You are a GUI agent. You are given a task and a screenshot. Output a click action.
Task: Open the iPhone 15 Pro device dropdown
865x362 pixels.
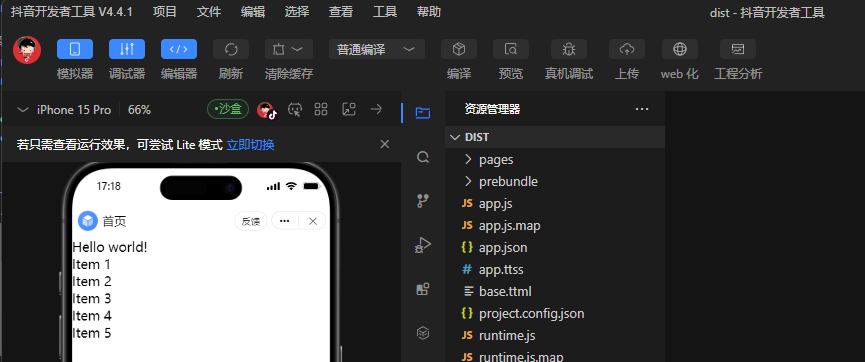65,110
